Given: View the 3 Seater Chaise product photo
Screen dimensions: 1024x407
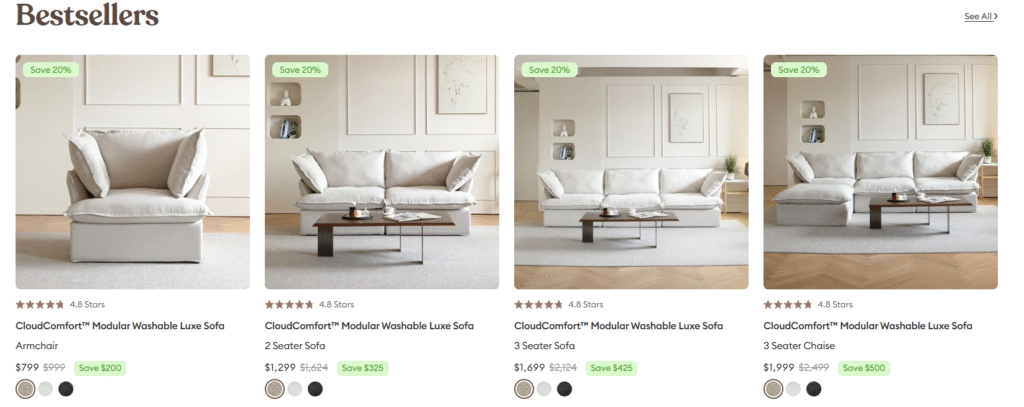Looking at the screenshot, I should [x=880, y=172].
